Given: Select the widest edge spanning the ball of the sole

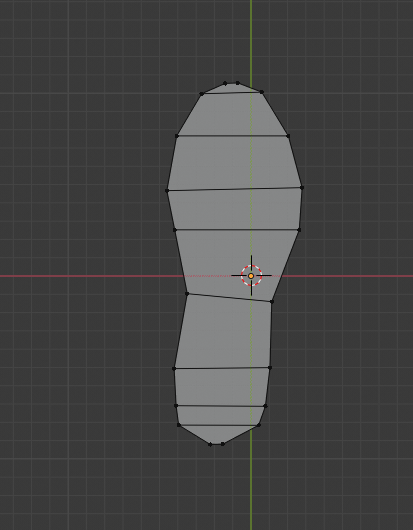Looking at the screenshot, I should (x=234, y=189).
